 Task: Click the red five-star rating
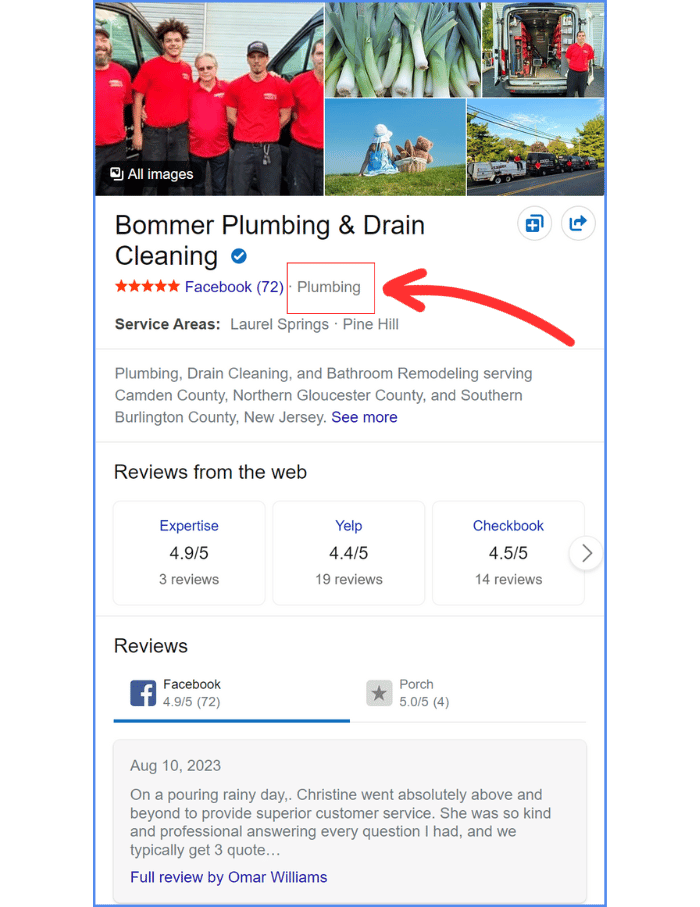[147, 286]
